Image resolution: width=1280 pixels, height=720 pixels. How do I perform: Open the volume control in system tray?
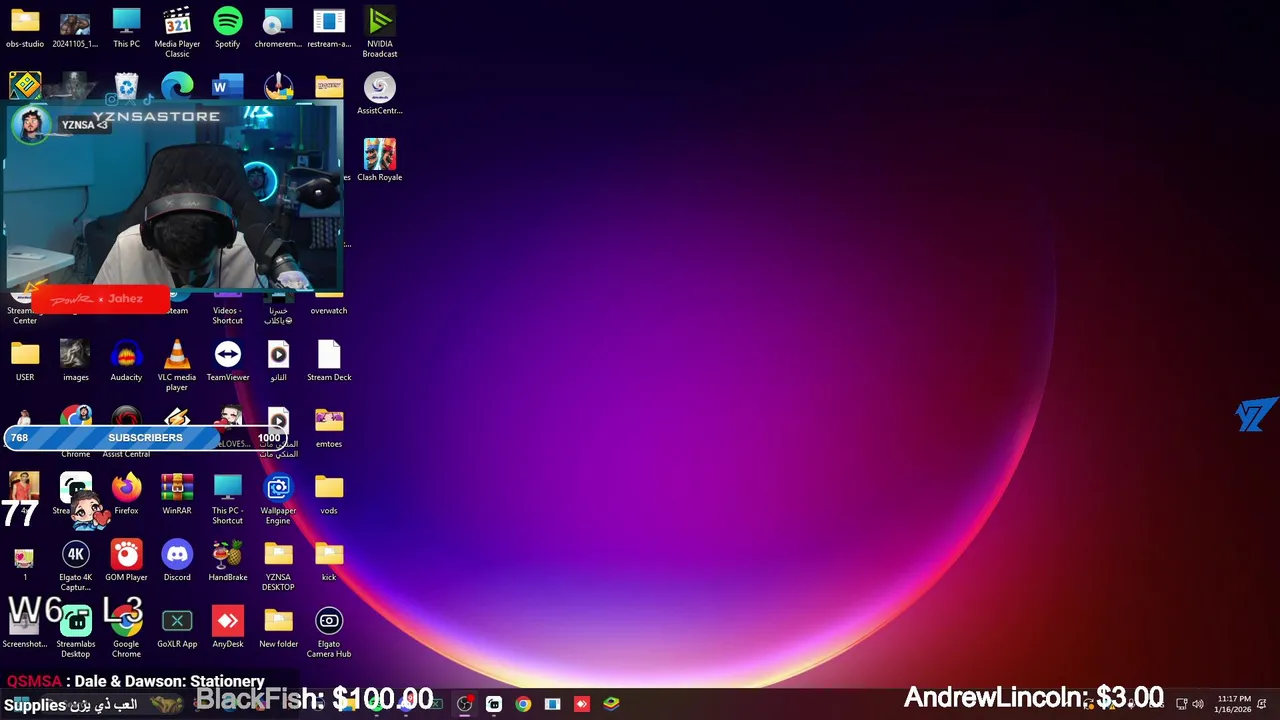1198,704
